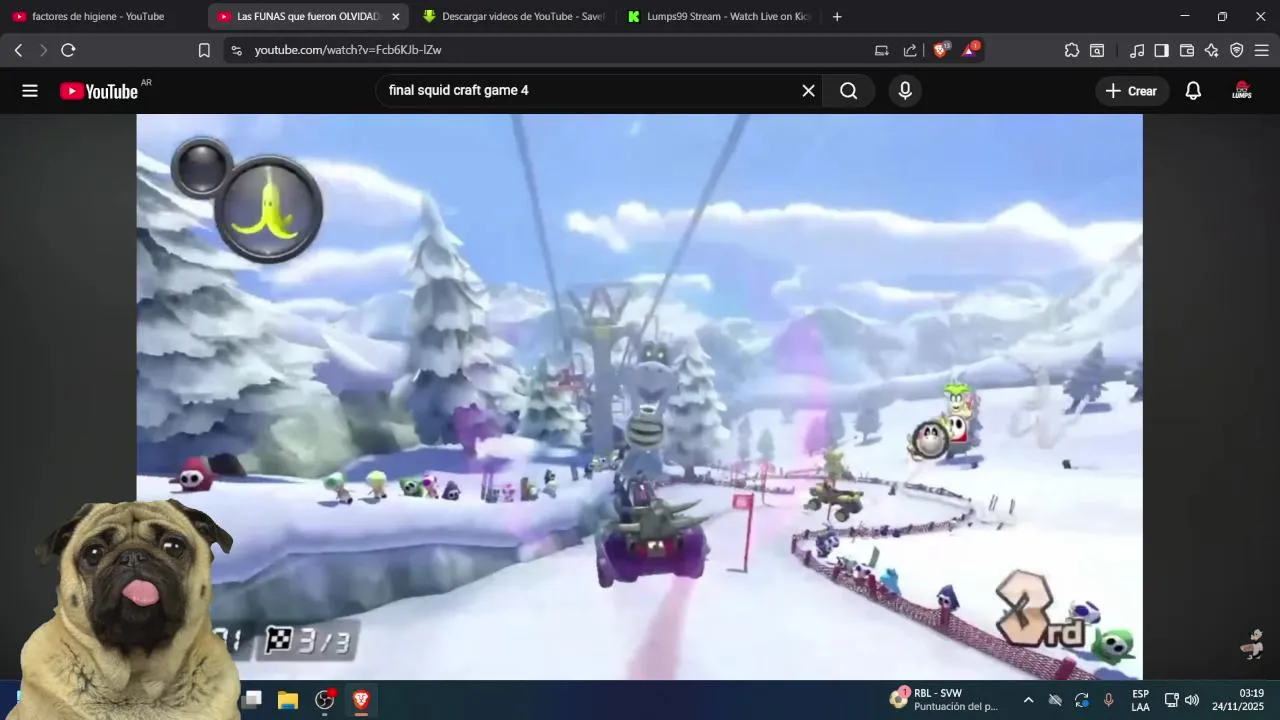Viewport: 1280px width, 720px height.
Task: Clear the YouTube search text
Action: 808,91
